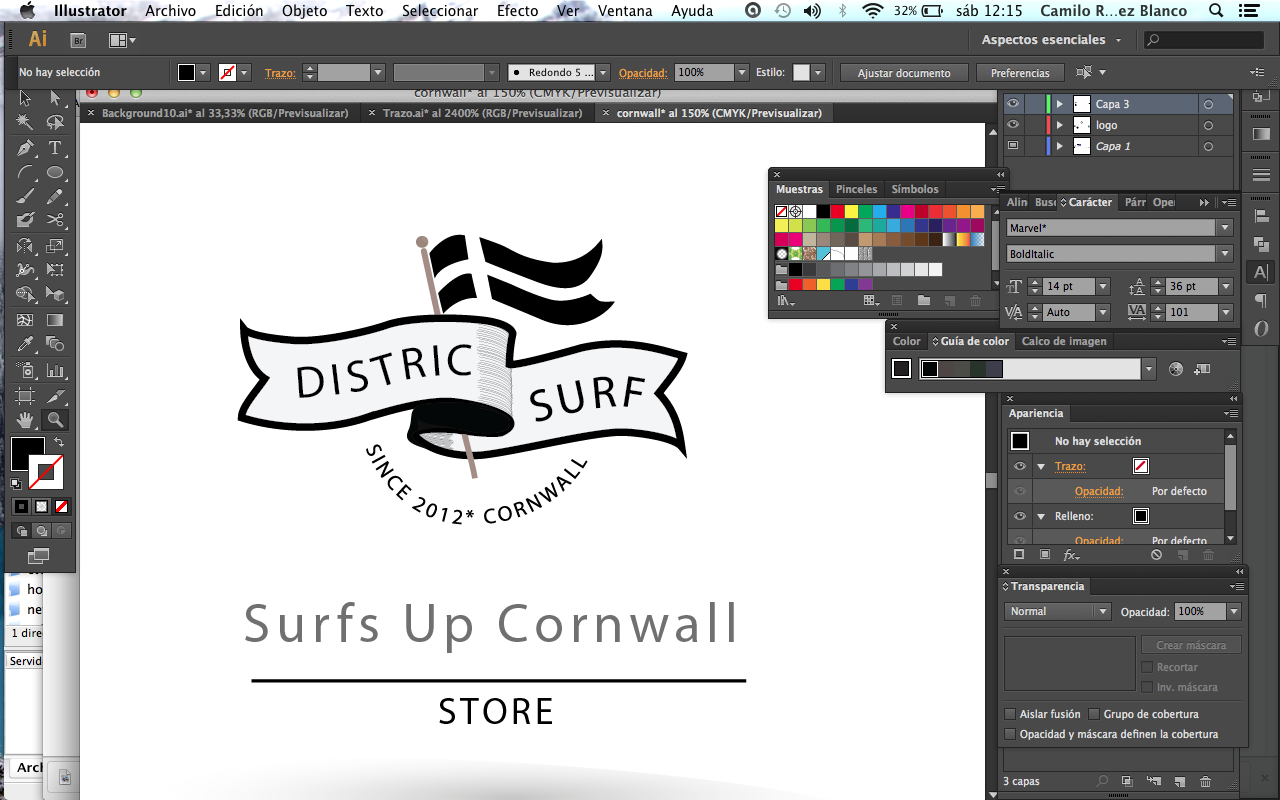Select the Magic Wand tool
The image size is (1280, 800).
pos(24,123)
